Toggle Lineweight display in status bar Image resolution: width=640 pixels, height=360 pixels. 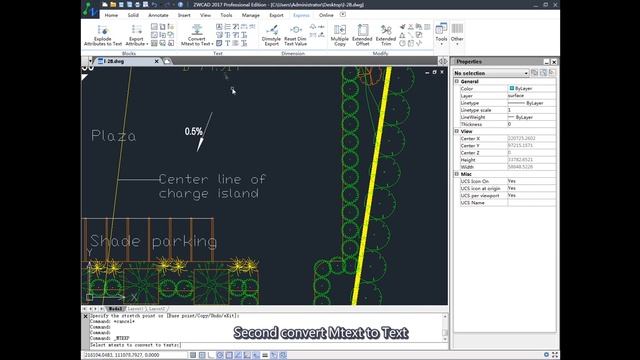click(x=265, y=355)
